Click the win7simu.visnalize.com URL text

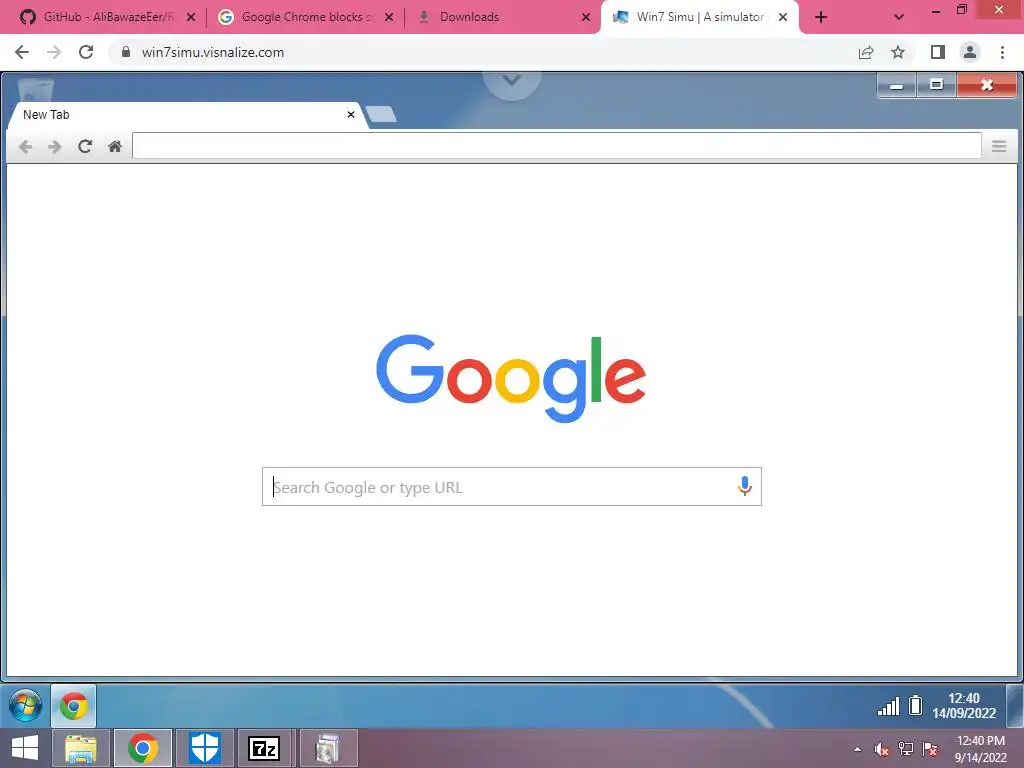(x=213, y=52)
